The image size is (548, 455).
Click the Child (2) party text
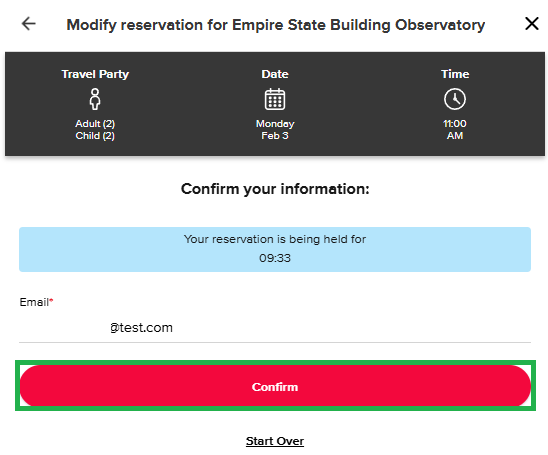click(95, 136)
